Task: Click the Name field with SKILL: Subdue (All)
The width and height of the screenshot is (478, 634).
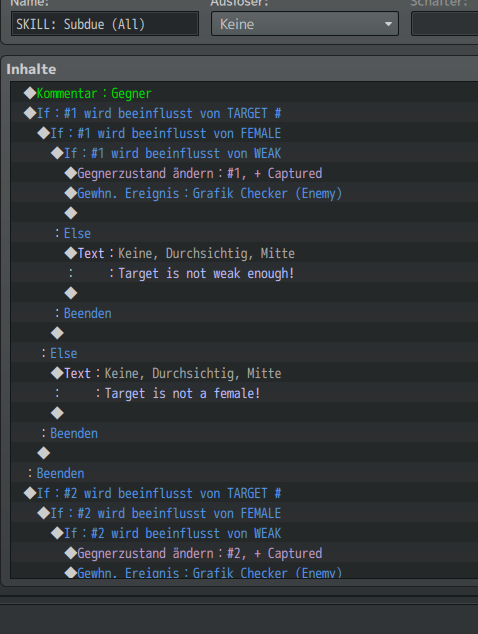Action: point(105,24)
